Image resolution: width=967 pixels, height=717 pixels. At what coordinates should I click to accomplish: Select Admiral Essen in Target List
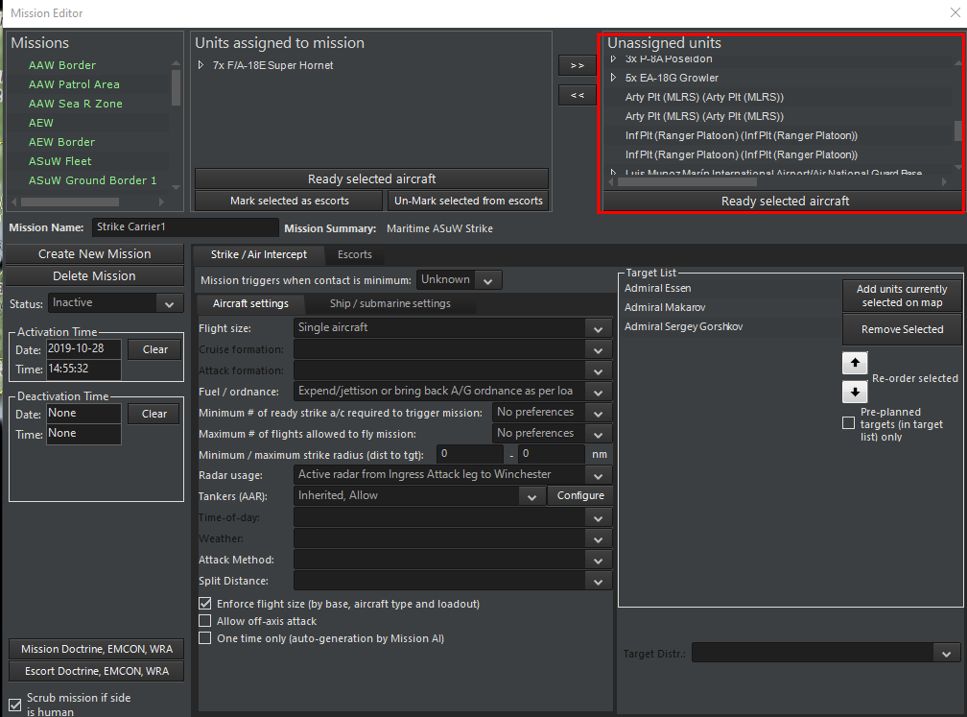pyautogui.click(x=657, y=288)
